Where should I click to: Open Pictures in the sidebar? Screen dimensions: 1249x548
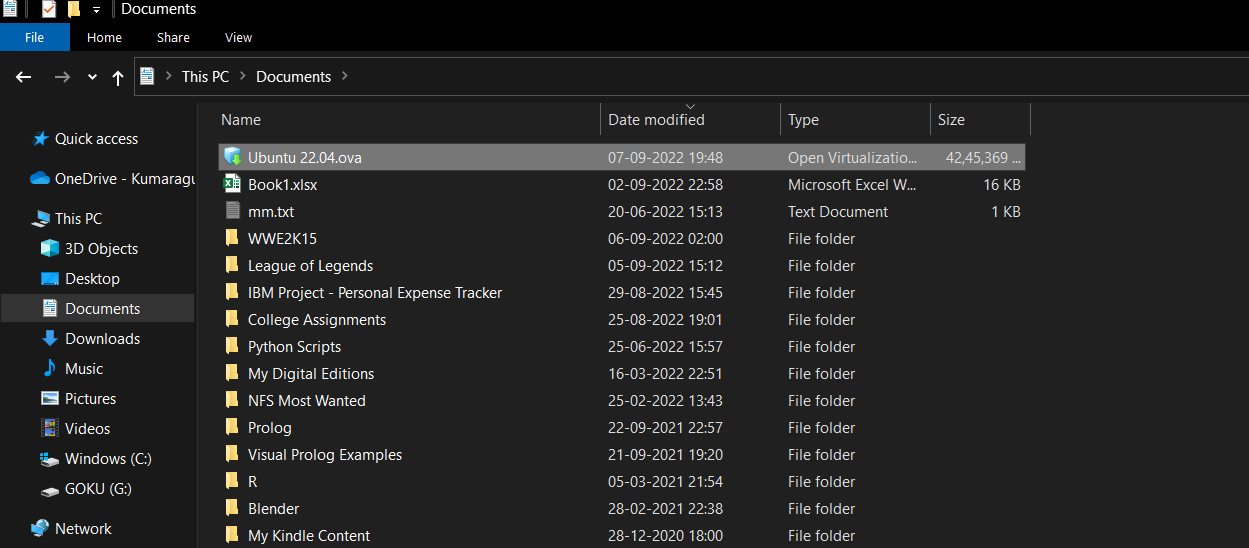tap(90, 398)
